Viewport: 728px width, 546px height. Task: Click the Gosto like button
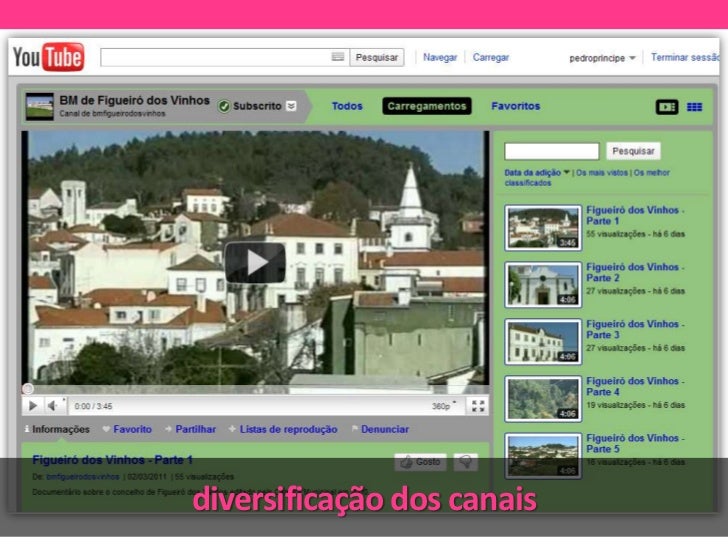click(421, 462)
